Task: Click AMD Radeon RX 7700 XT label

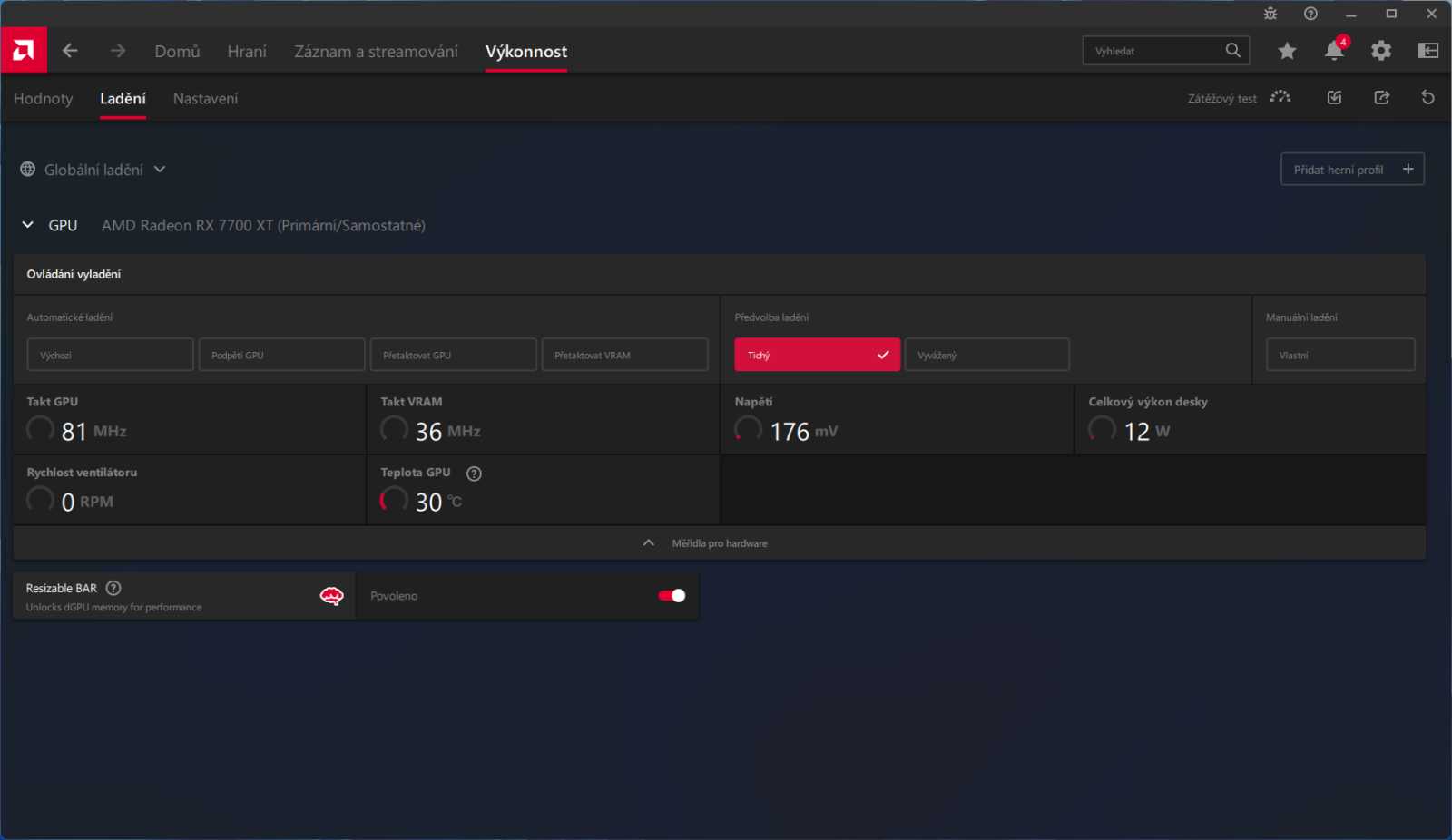Action: coord(263,225)
